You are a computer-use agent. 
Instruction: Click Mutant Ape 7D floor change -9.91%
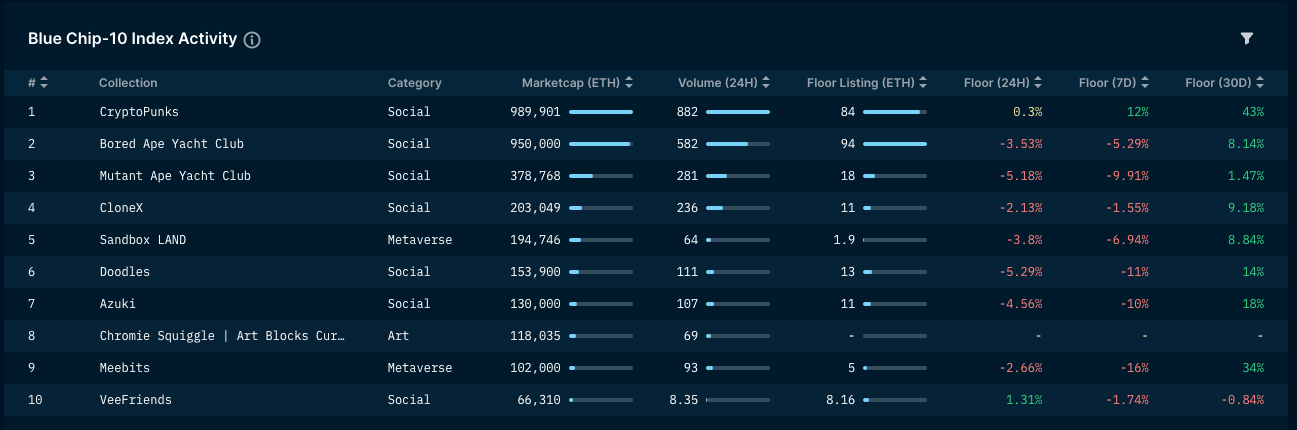[1130, 176]
